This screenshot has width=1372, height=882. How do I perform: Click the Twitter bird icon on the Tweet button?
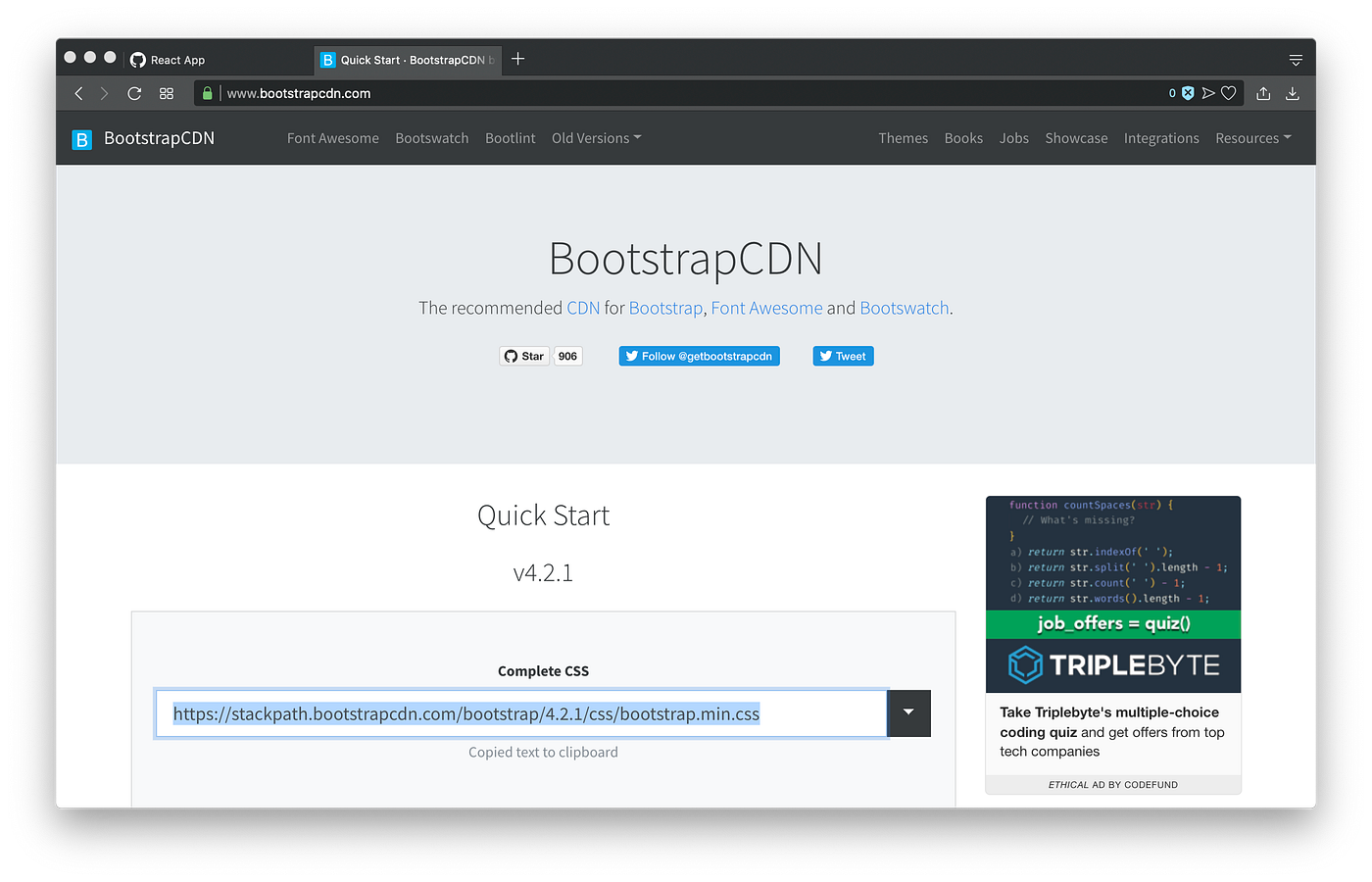[826, 356]
